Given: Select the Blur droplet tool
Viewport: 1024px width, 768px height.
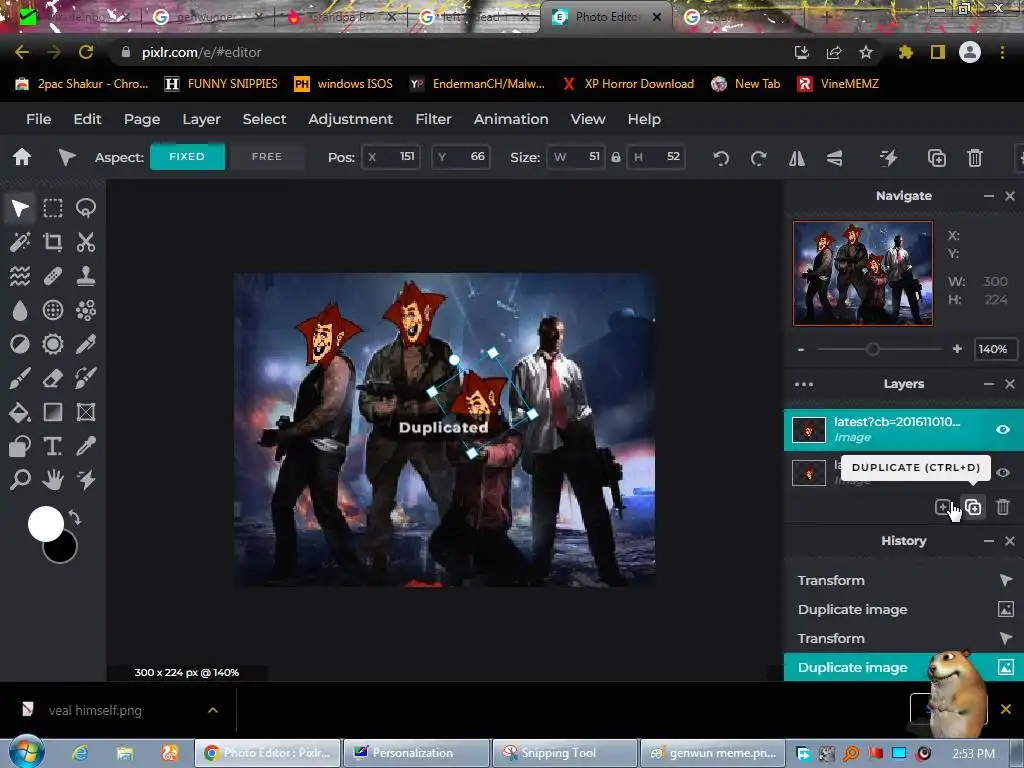Looking at the screenshot, I should (20, 310).
